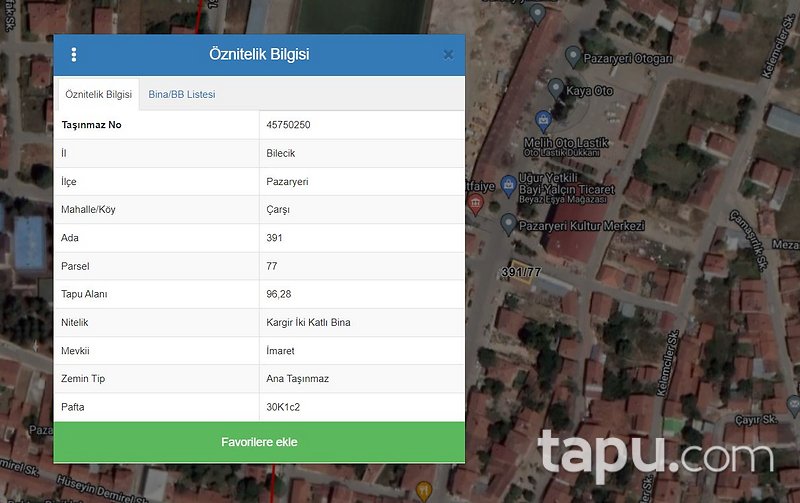
Task: Click the Parsel value 77
Action: (x=271, y=266)
